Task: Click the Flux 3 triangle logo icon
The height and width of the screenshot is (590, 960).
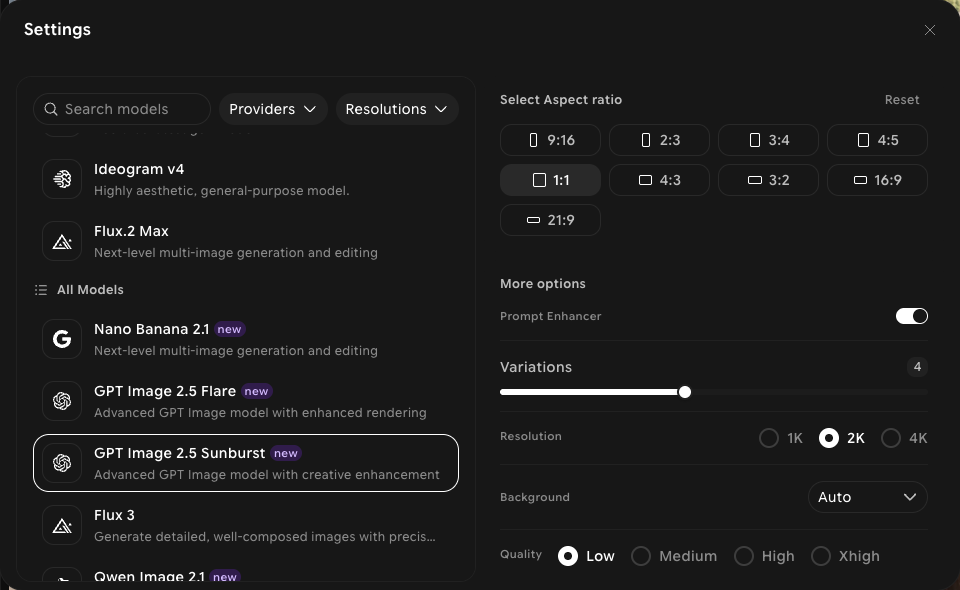Action: [x=62, y=525]
